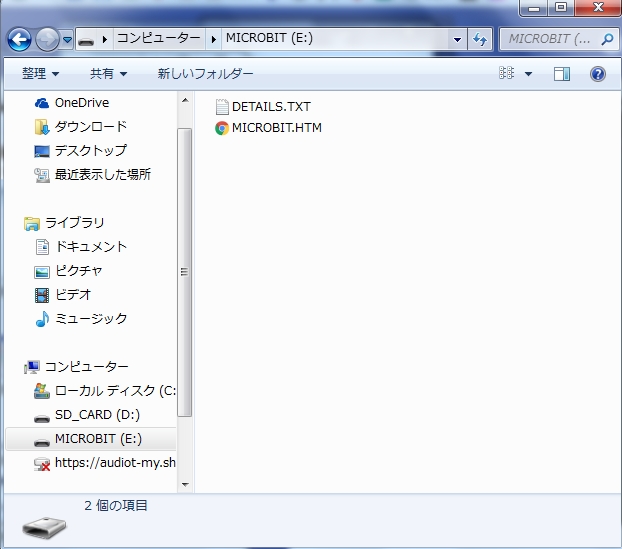Change the view with the view icon
622x549 pixels.
pyautogui.click(x=506, y=73)
